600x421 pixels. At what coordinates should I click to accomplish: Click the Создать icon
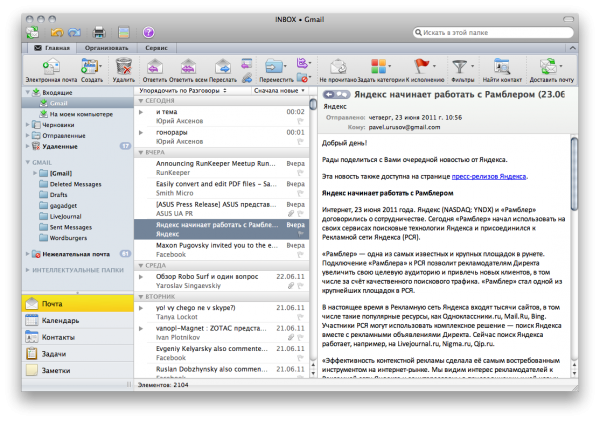click(90, 67)
